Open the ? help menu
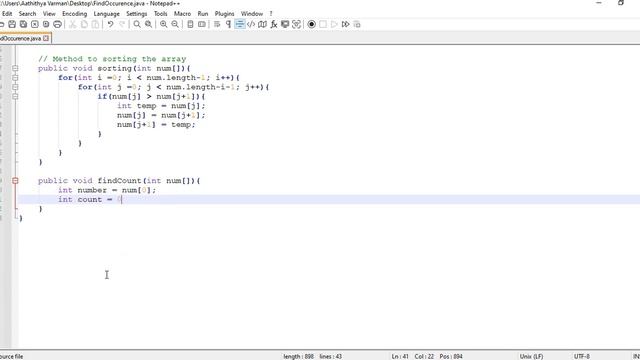640x360 pixels. point(271,13)
